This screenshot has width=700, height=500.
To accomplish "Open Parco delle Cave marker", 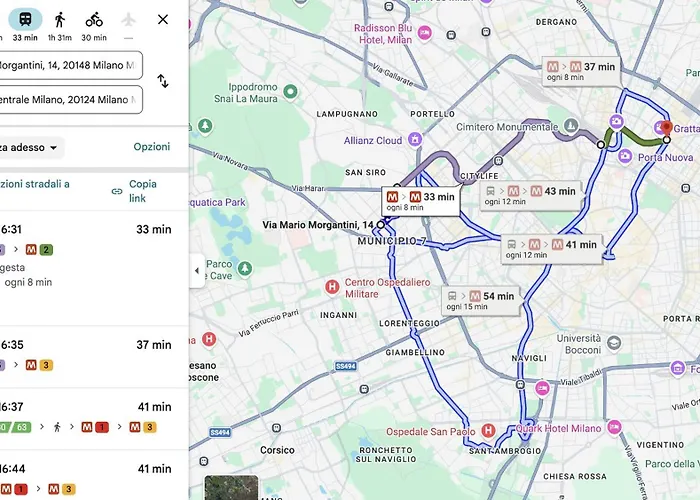I will point(244,268).
